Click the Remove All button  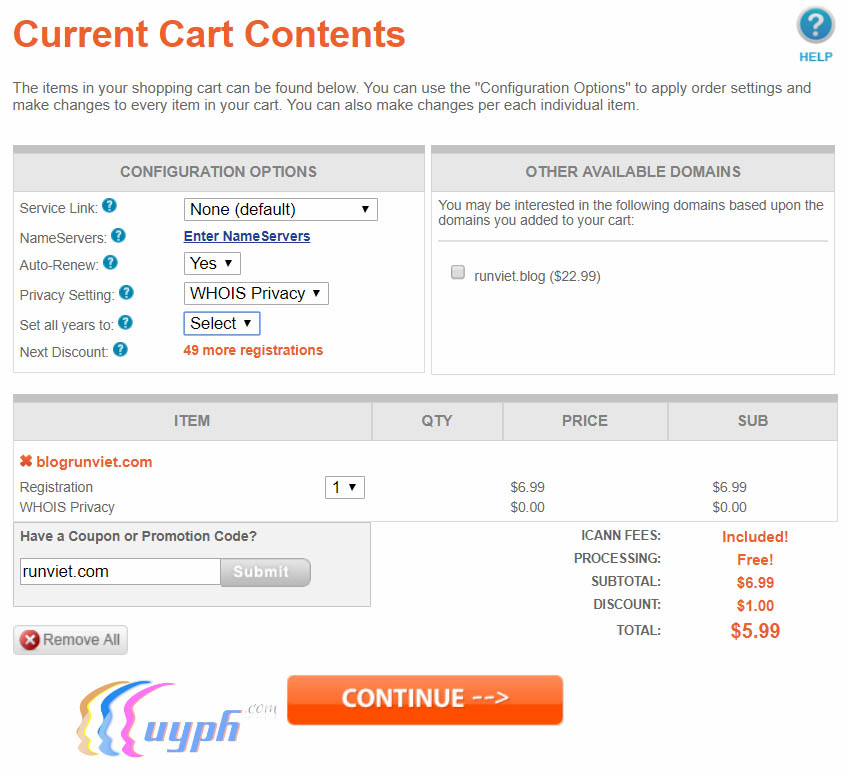pos(71,640)
